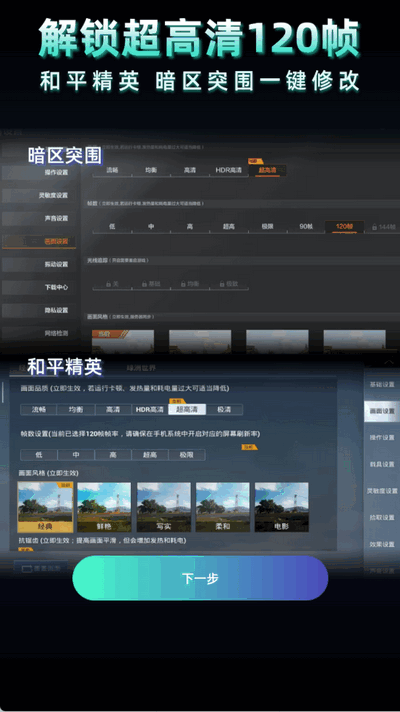
Task: Open 画面设置 in 和平精英 right sidebar
Action: (382, 411)
